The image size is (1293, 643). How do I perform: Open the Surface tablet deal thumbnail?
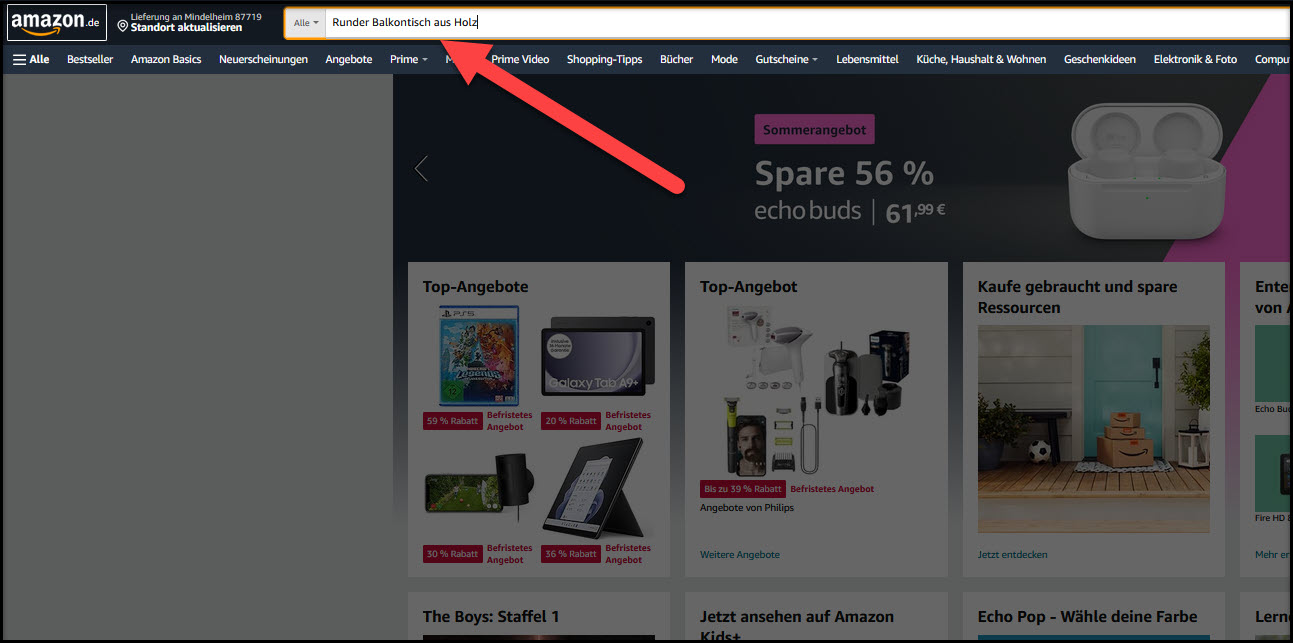(x=598, y=490)
